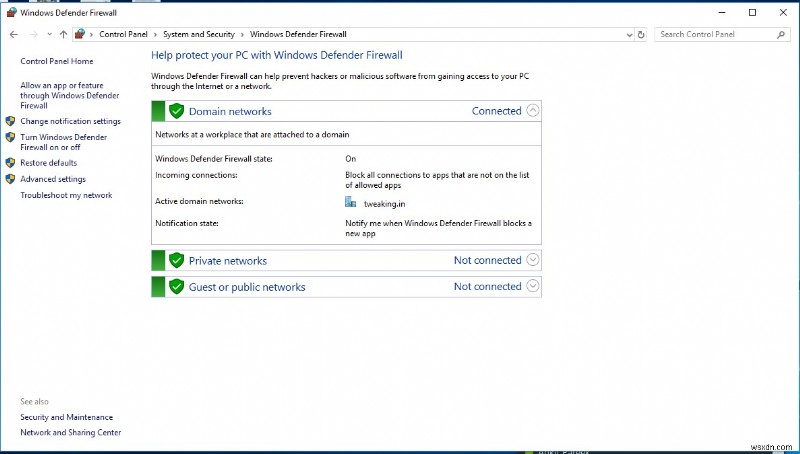Click shield icon beside Change notification settings

point(10,121)
